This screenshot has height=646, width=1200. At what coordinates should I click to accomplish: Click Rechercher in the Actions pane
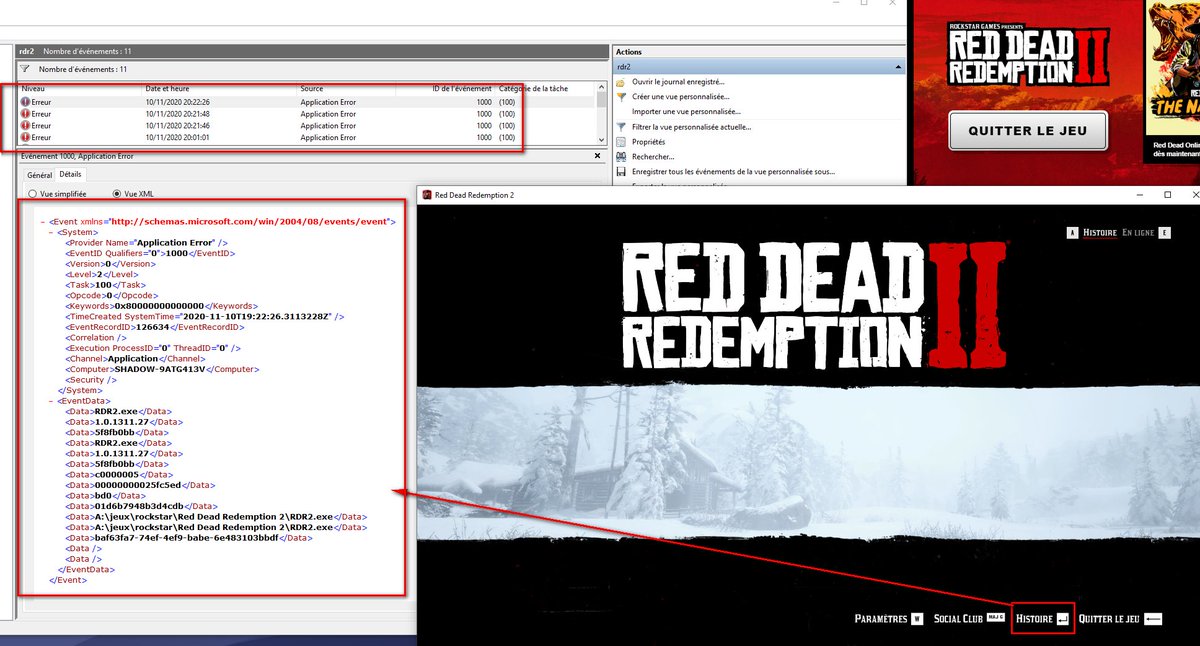click(x=653, y=157)
